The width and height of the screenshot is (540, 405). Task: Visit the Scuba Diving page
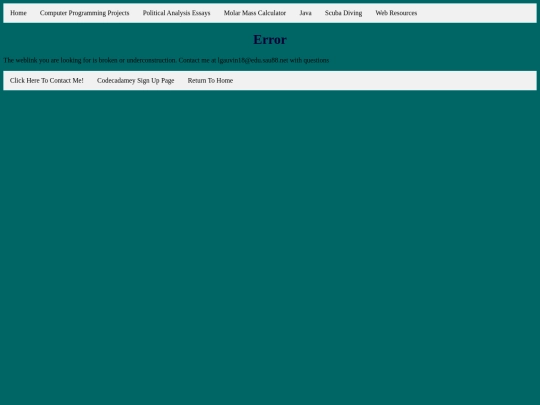point(343,13)
